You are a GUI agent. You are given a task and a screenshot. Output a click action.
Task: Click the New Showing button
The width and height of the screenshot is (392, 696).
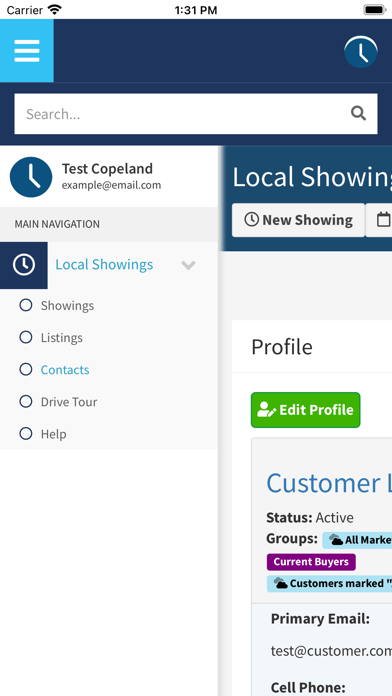pyautogui.click(x=298, y=220)
